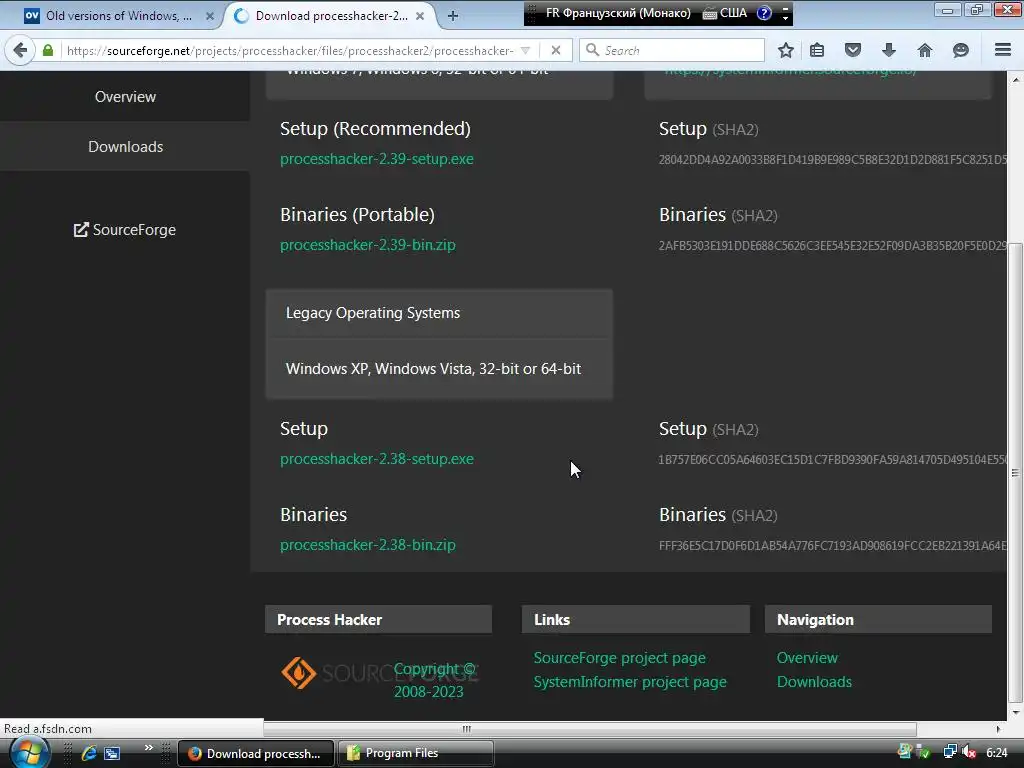Click the scrollbar up arrow
Viewport: 1024px width, 768px height.
(1015, 80)
